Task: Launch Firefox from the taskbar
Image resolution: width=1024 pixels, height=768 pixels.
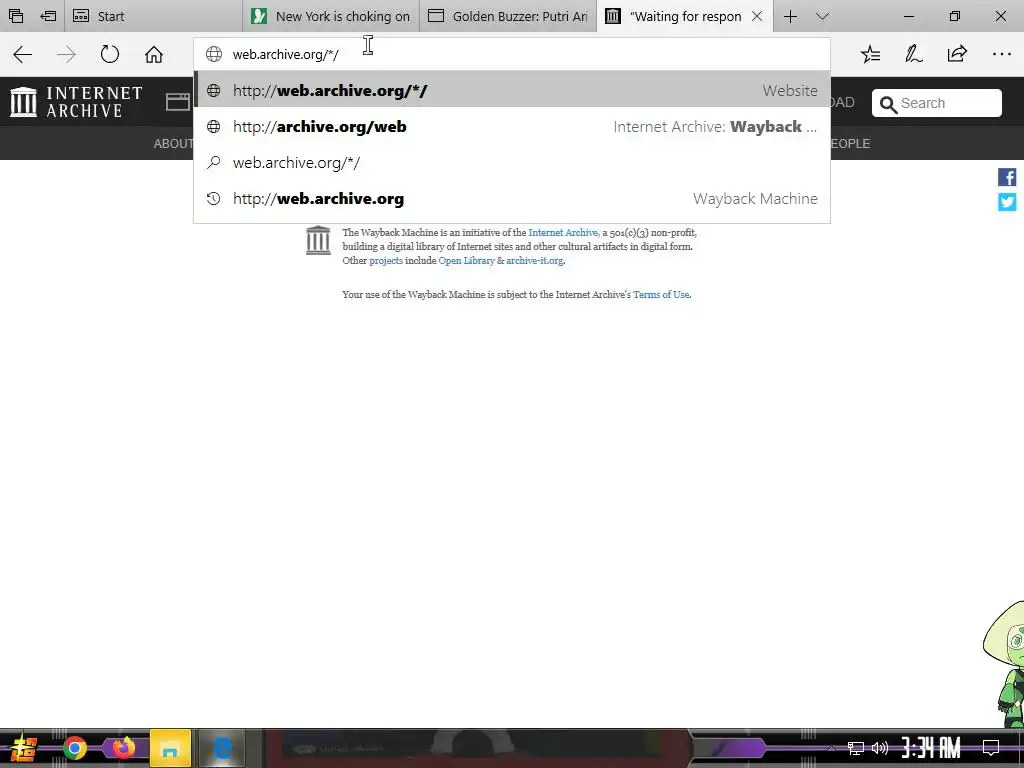Action: pyautogui.click(x=123, y=748)
